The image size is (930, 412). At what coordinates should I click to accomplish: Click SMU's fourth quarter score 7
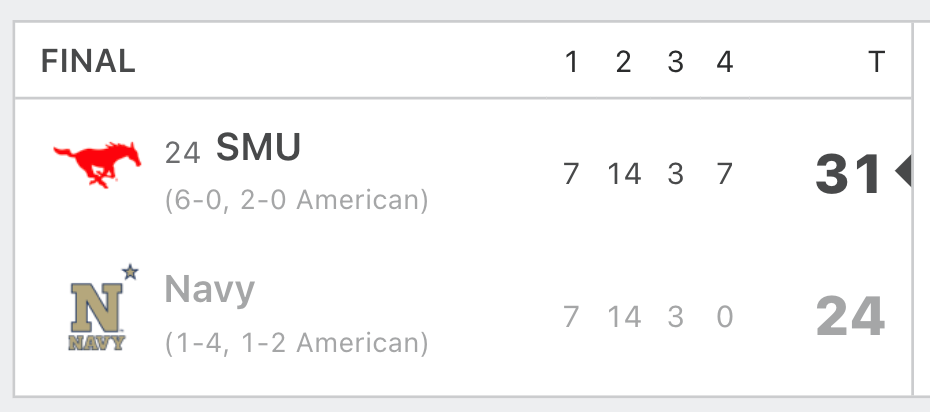tap(725, 174)
